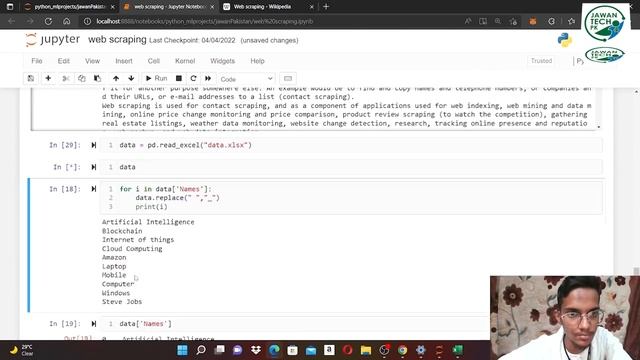Open Microsoft Edge from the taskbar
The height and width of the screenshot is (360, 640).
point(274,350)
